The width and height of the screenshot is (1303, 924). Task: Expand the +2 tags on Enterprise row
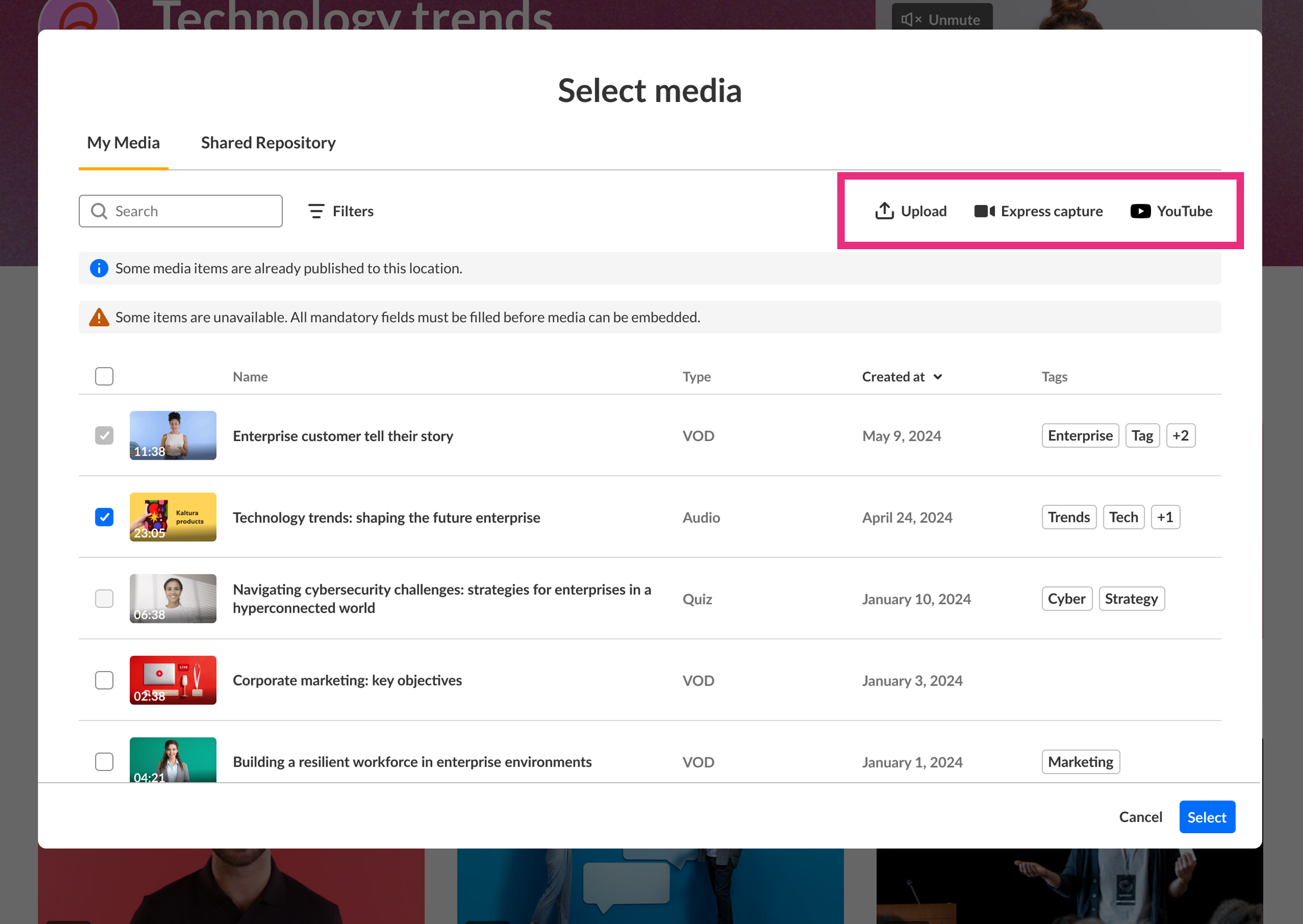click(x=1180, y=435)
